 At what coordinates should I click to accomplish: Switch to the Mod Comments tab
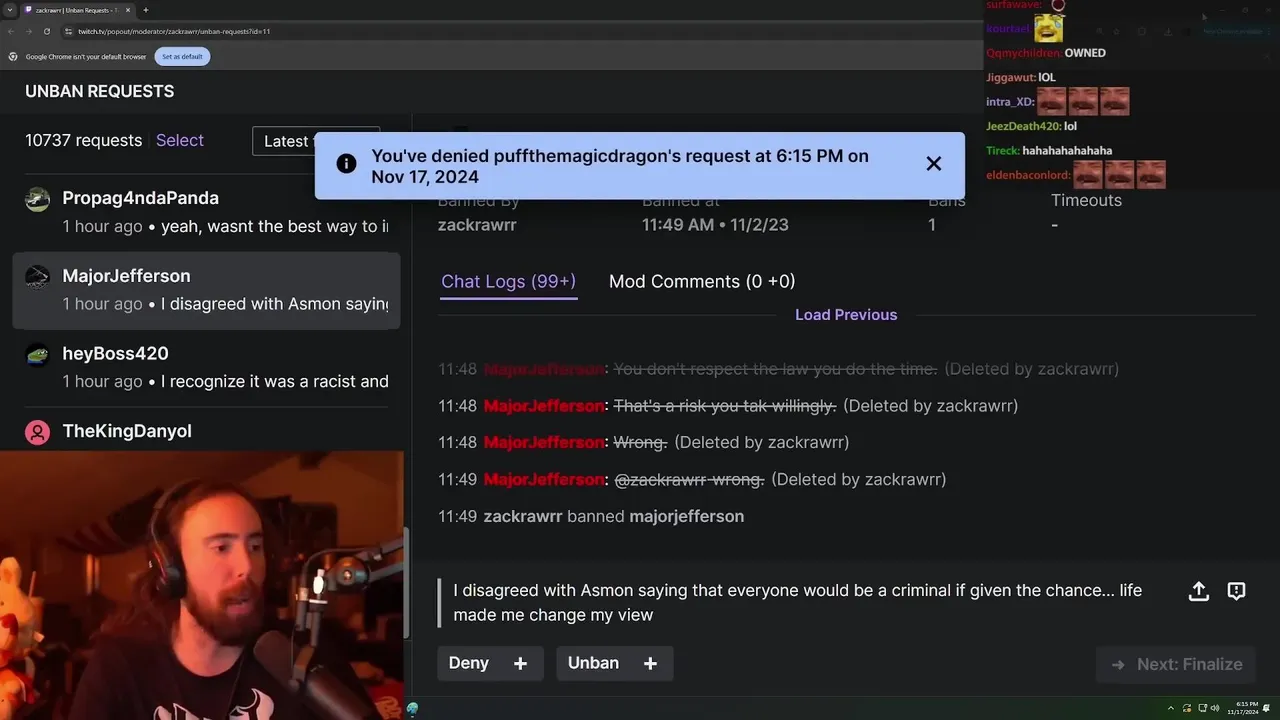pyautogui.click(x=702, y=282)
